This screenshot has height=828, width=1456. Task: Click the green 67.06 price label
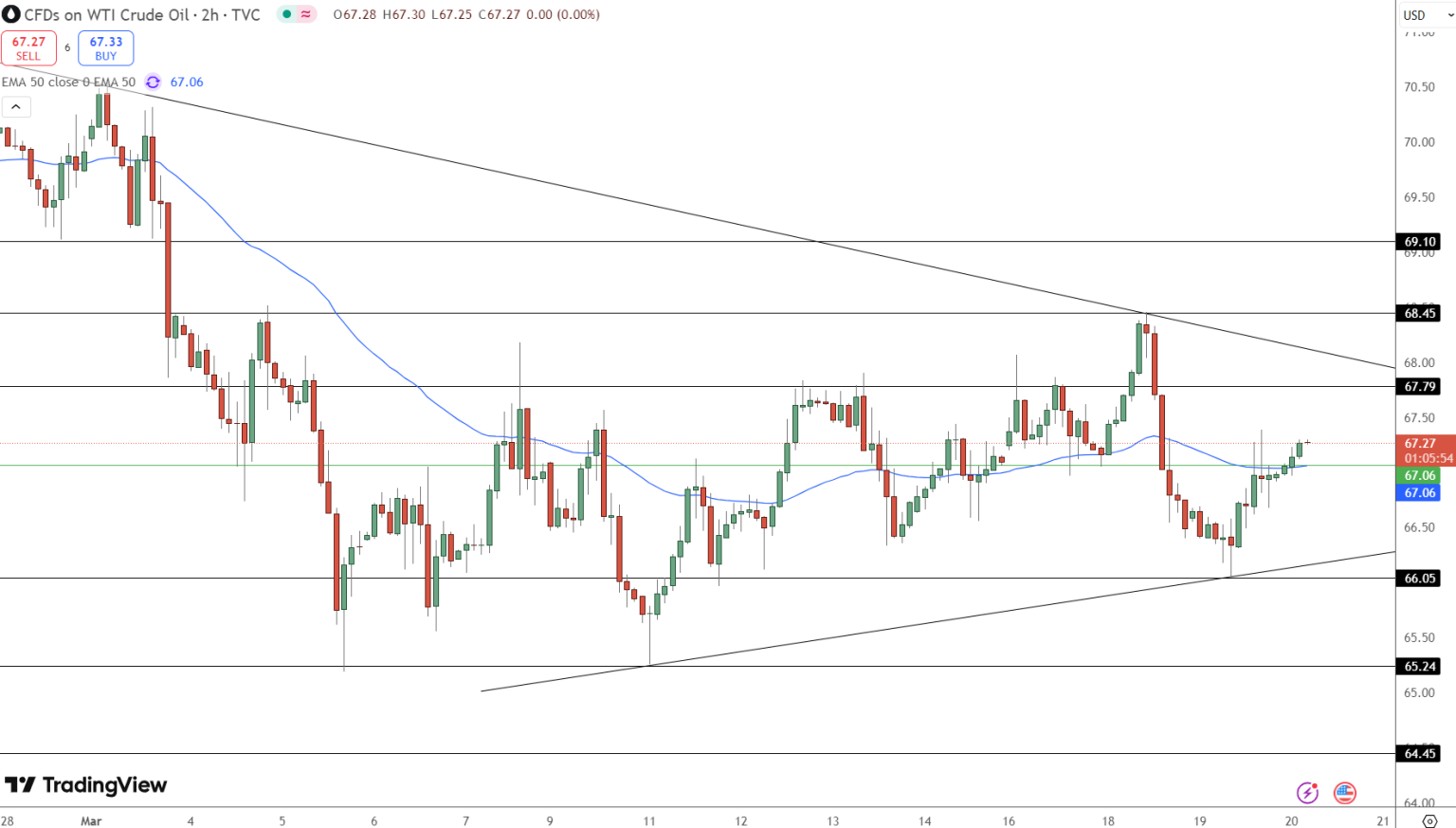(1420, 476)
